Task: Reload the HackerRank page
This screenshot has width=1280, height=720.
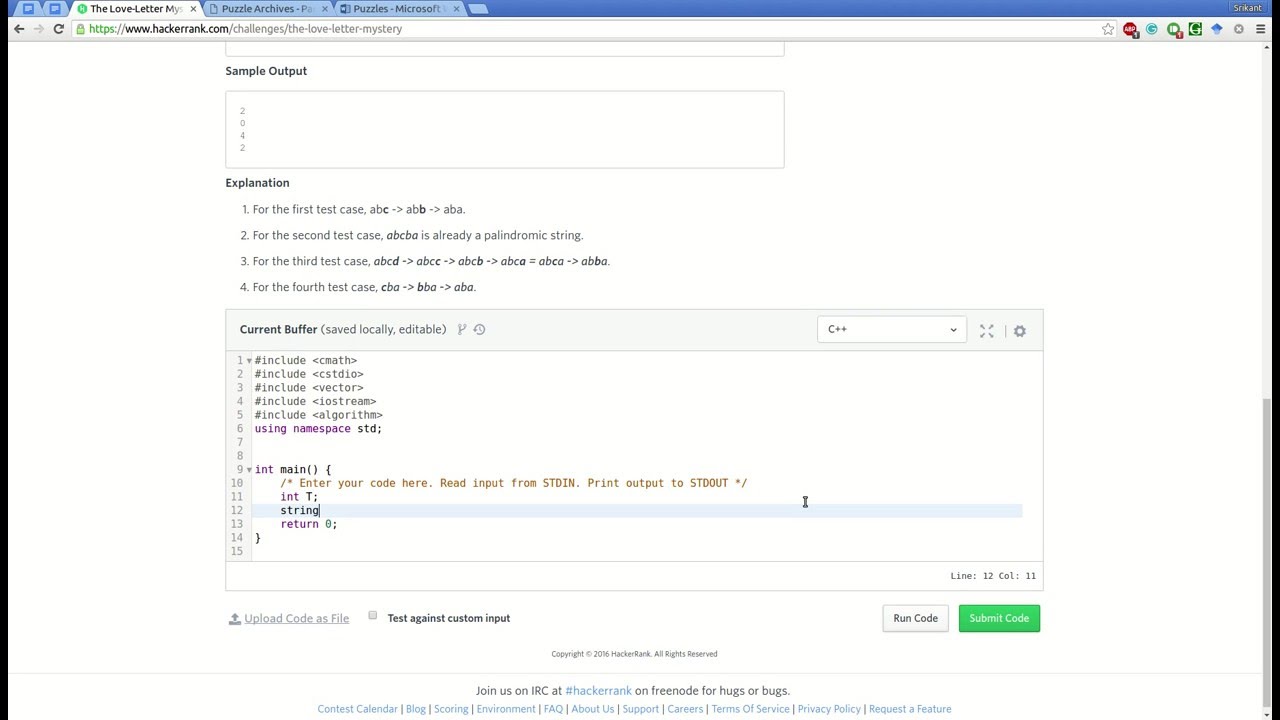Action: pyautogui.click(x=59, y=29)
